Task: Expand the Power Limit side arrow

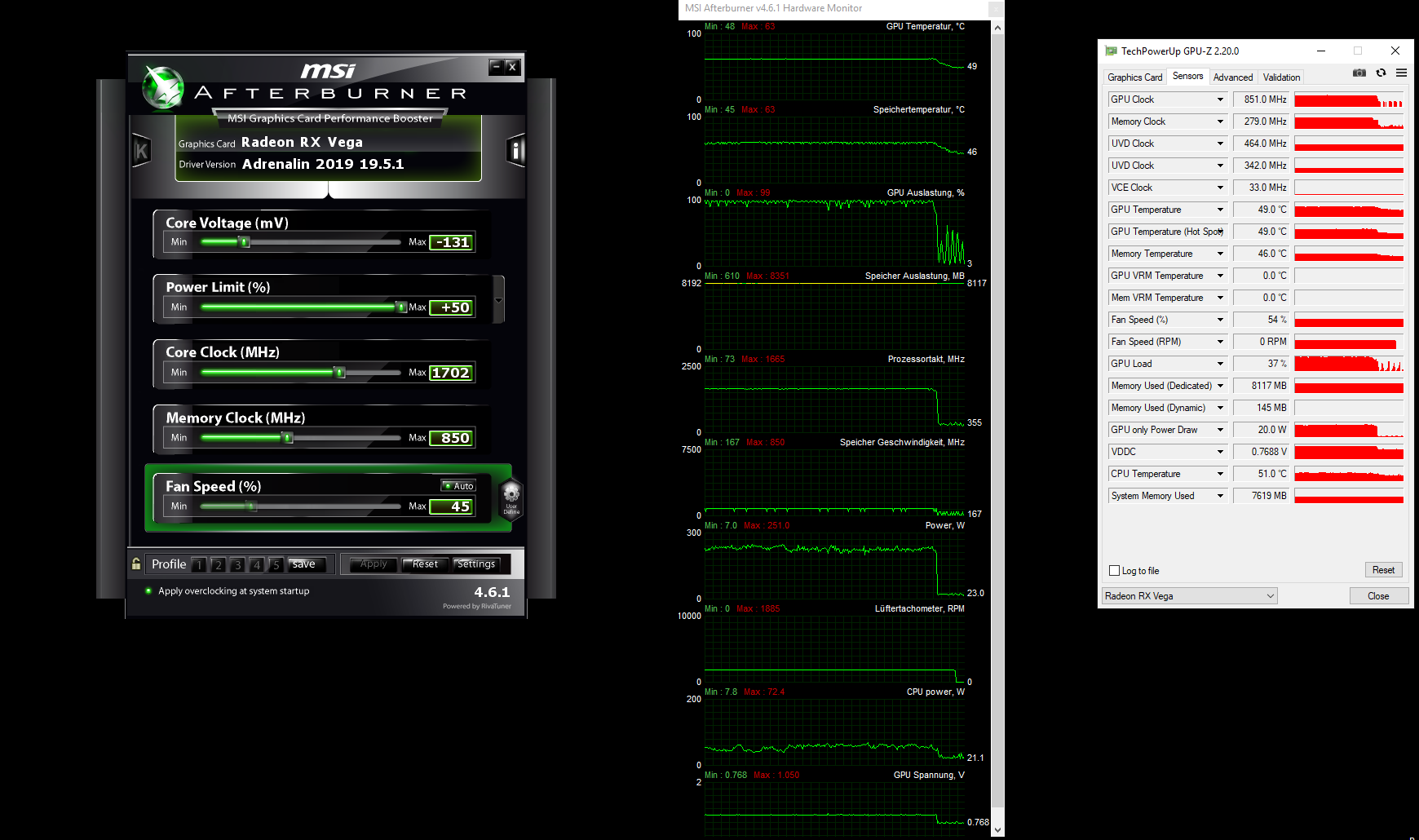Action: pyautogui.click(x=499, y=300)
